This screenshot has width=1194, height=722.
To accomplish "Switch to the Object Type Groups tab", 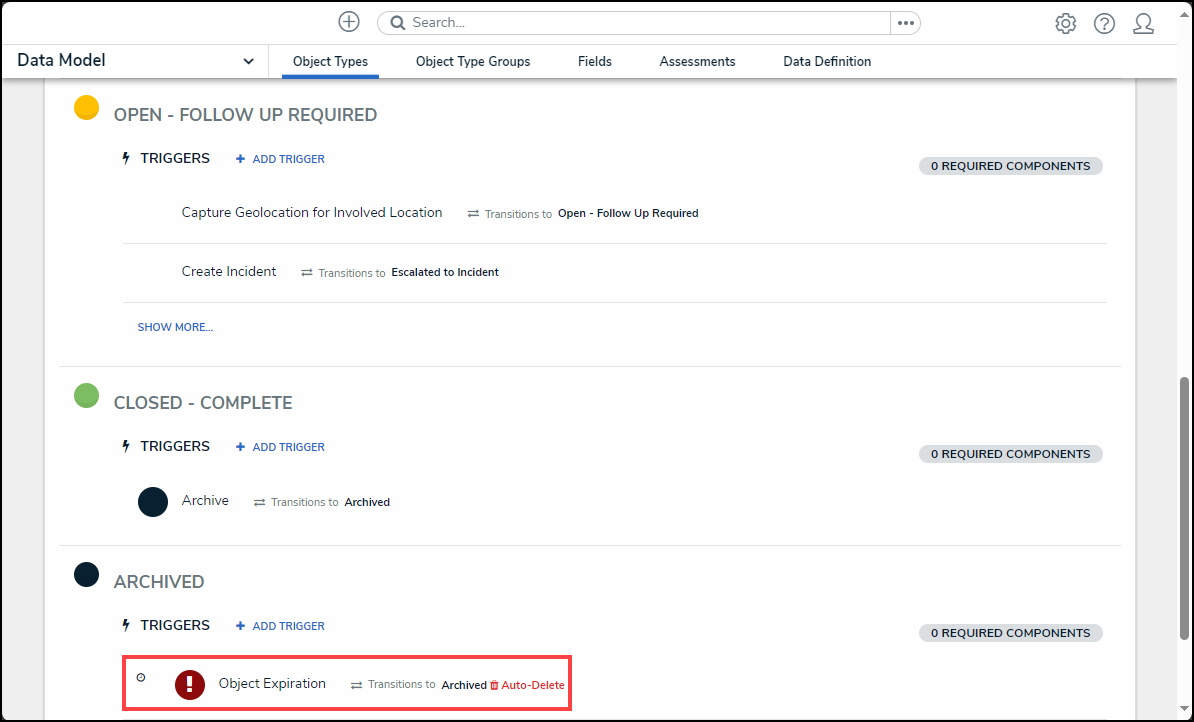I will tap(473, 62).
